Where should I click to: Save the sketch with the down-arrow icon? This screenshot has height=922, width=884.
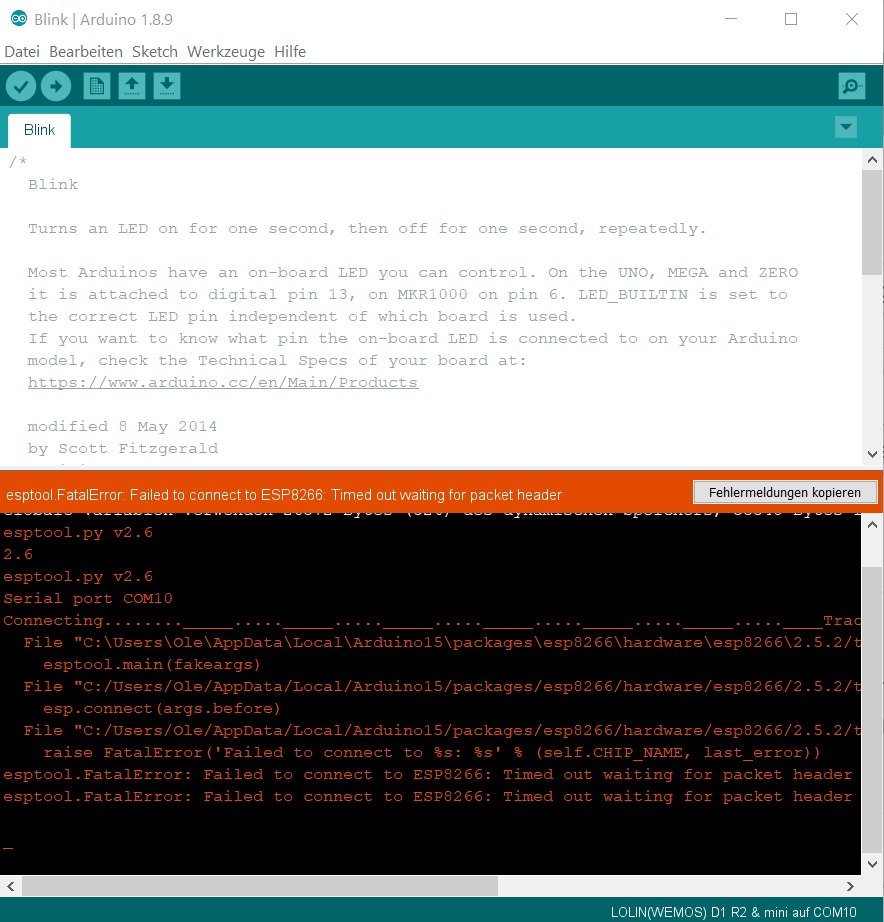167,86
